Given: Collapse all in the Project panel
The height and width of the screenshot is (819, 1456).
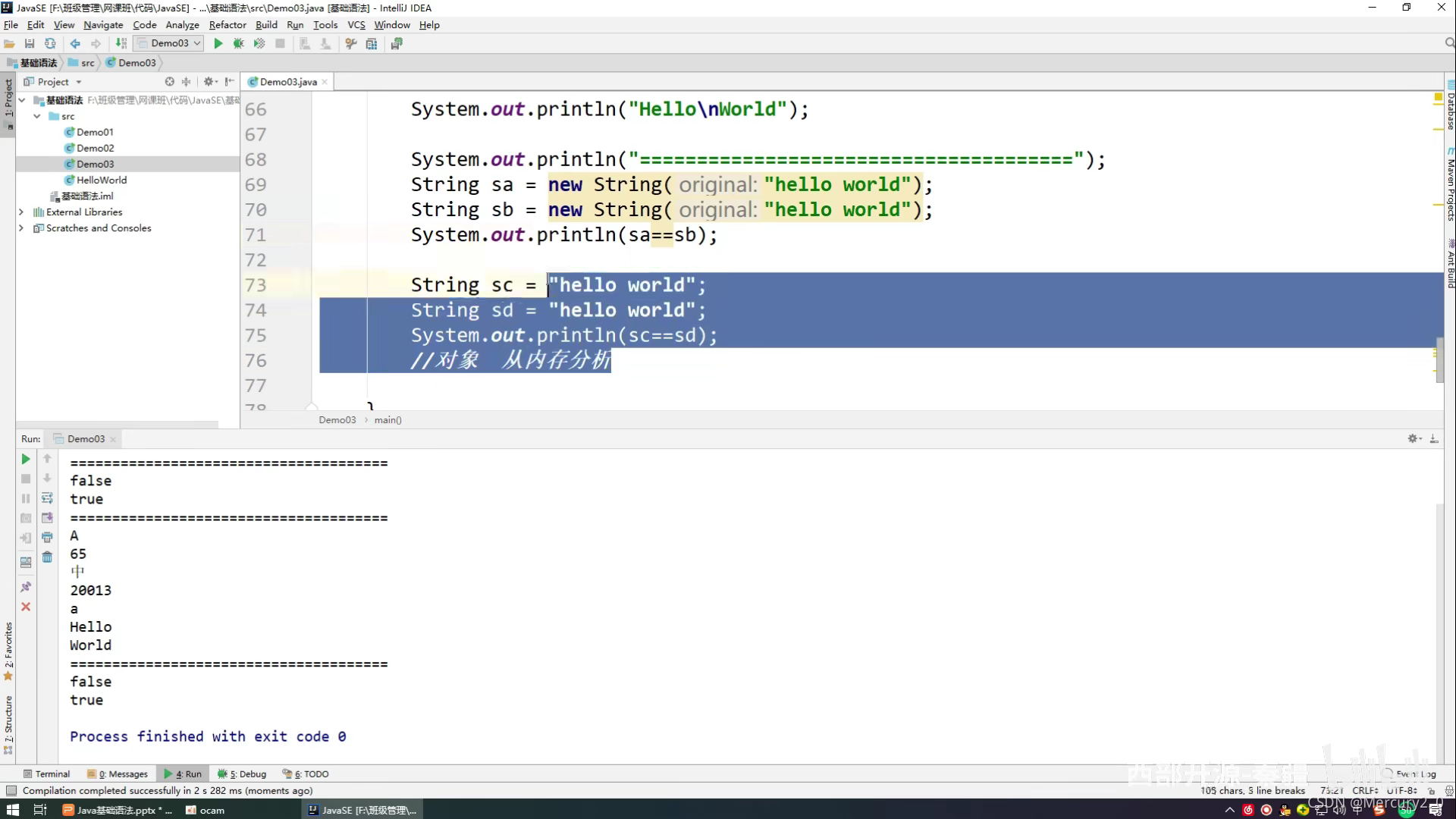Looking at the screenshot, I should [x=186, y=82].
